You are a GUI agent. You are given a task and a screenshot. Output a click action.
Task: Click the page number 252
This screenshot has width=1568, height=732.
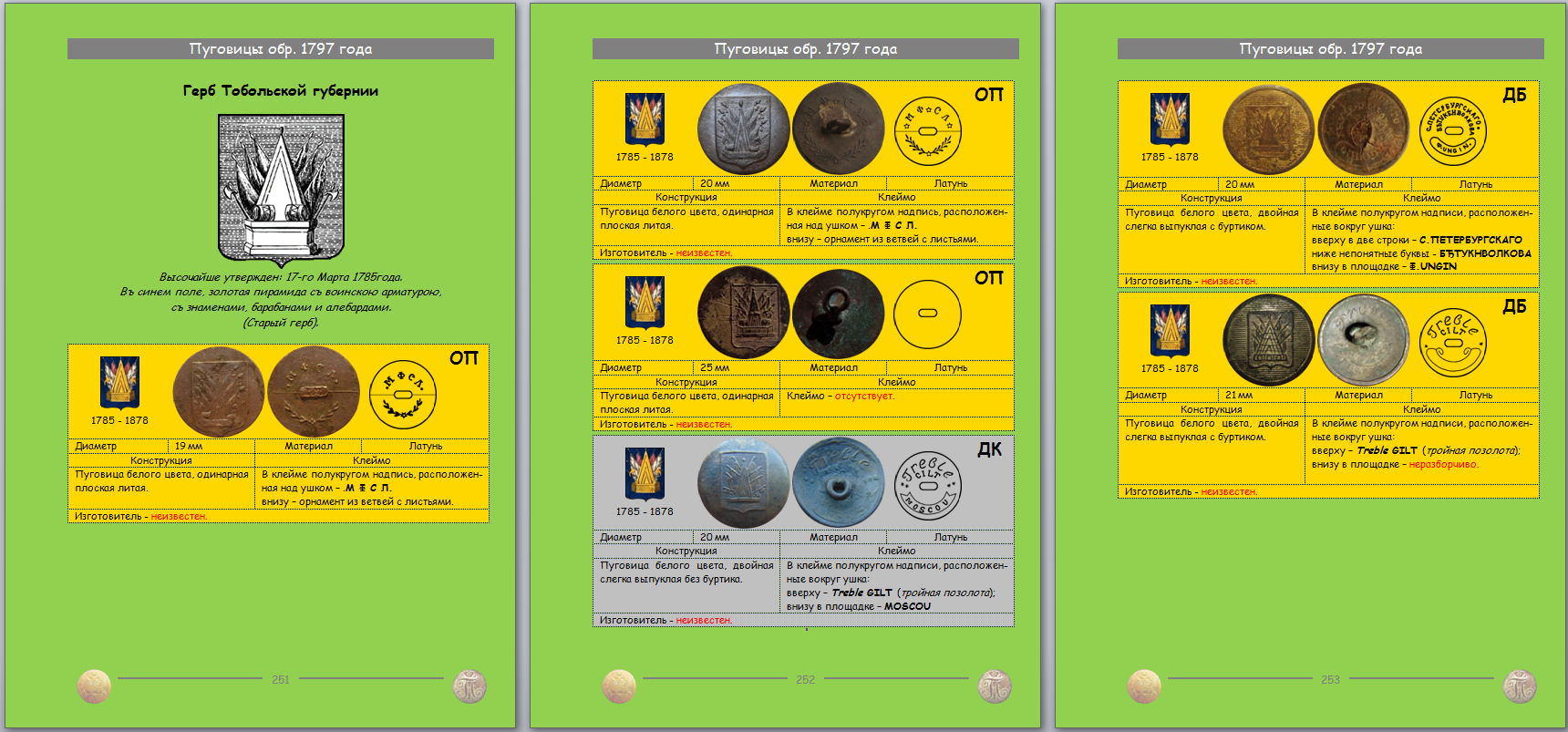click(806, 680)
